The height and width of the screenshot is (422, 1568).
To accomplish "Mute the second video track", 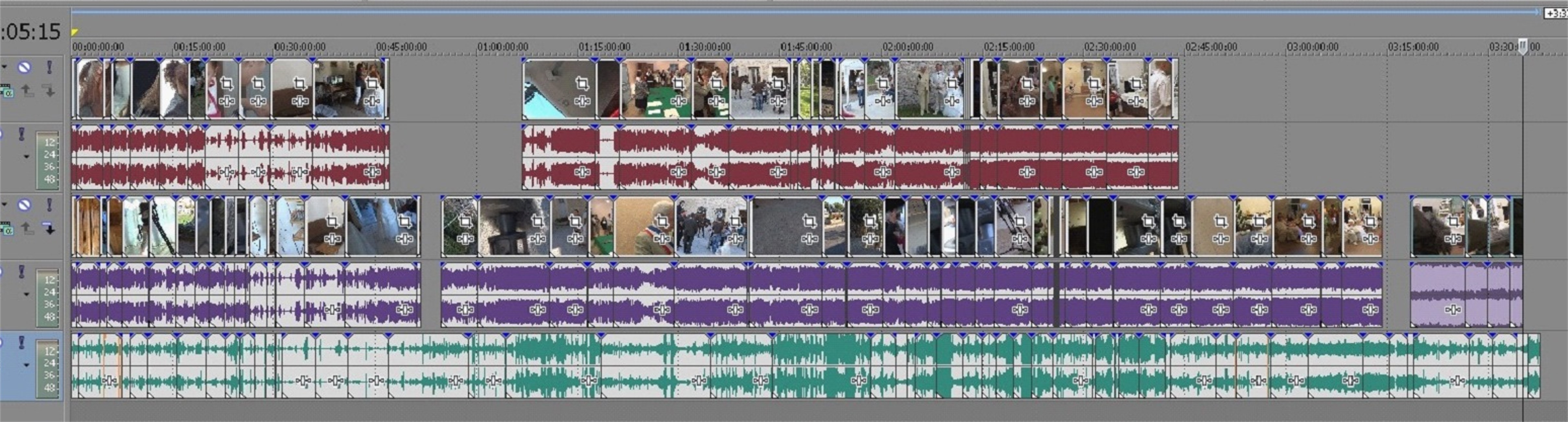I will [x=24, y=205].
